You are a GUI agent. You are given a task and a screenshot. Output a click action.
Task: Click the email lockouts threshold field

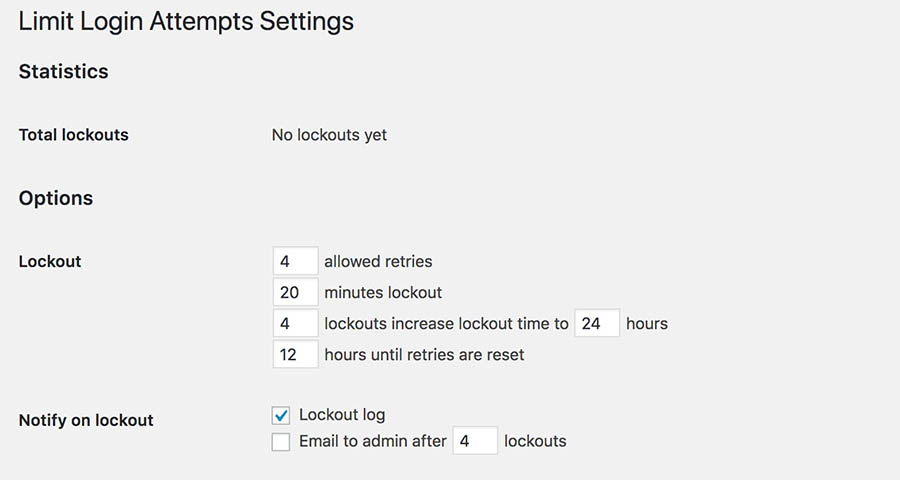point(475,441)
